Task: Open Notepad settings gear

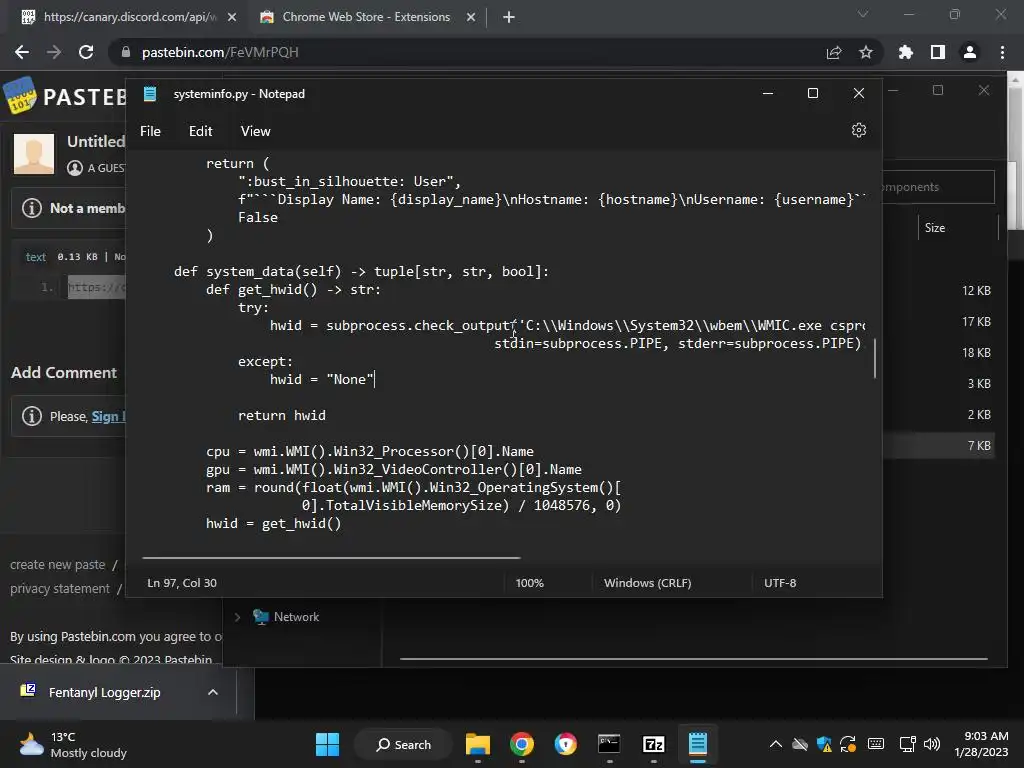Action: [x=859, y=130]
